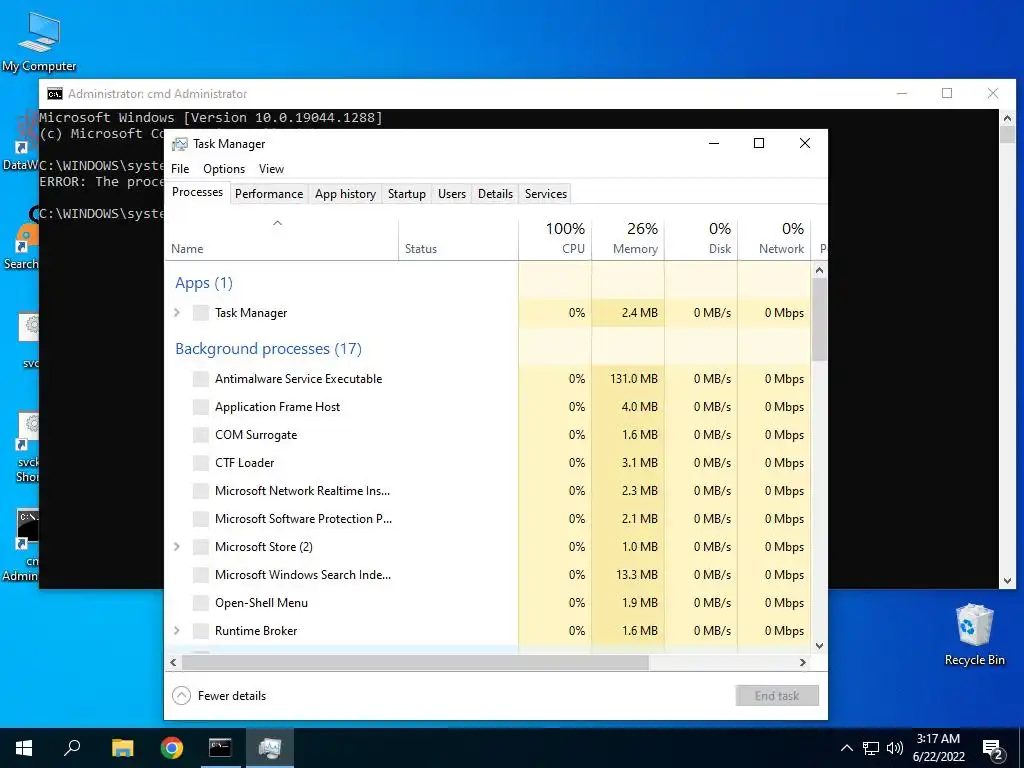Switch to the Details tab
This screenshot has width=1024, height=768.
[x=495, y=194]
